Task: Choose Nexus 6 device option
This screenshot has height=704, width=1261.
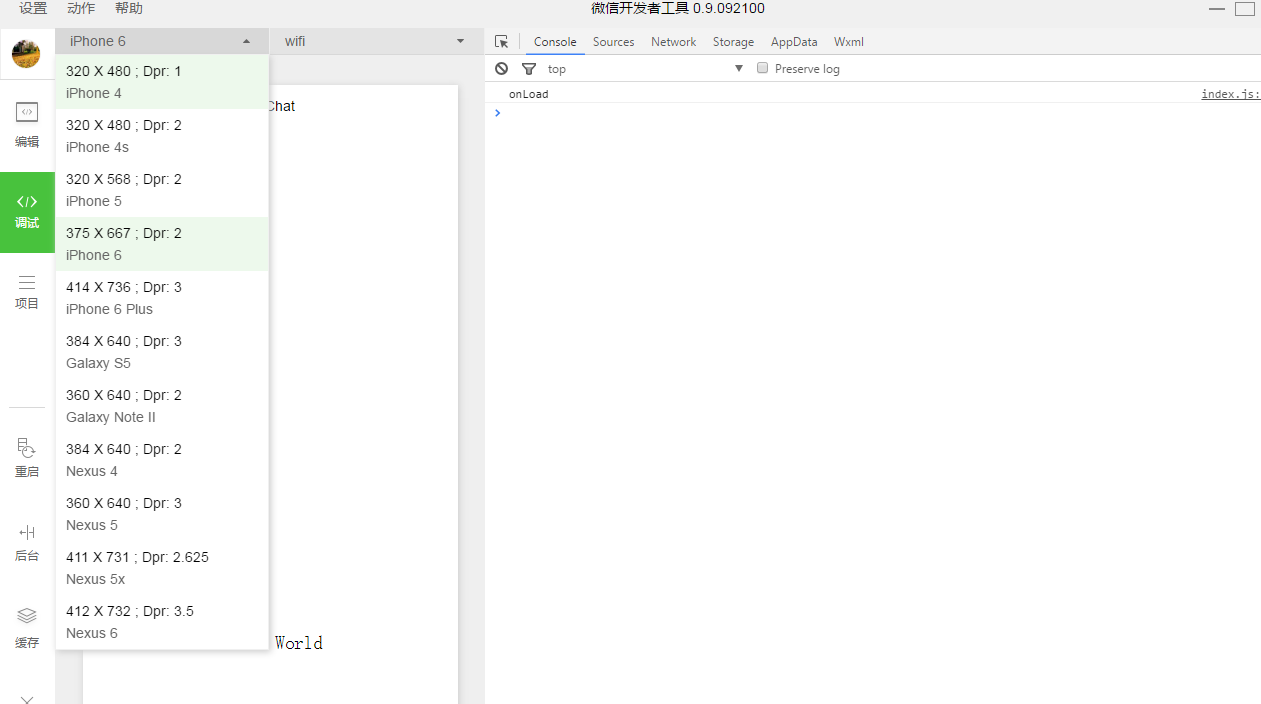Action: 162,622
